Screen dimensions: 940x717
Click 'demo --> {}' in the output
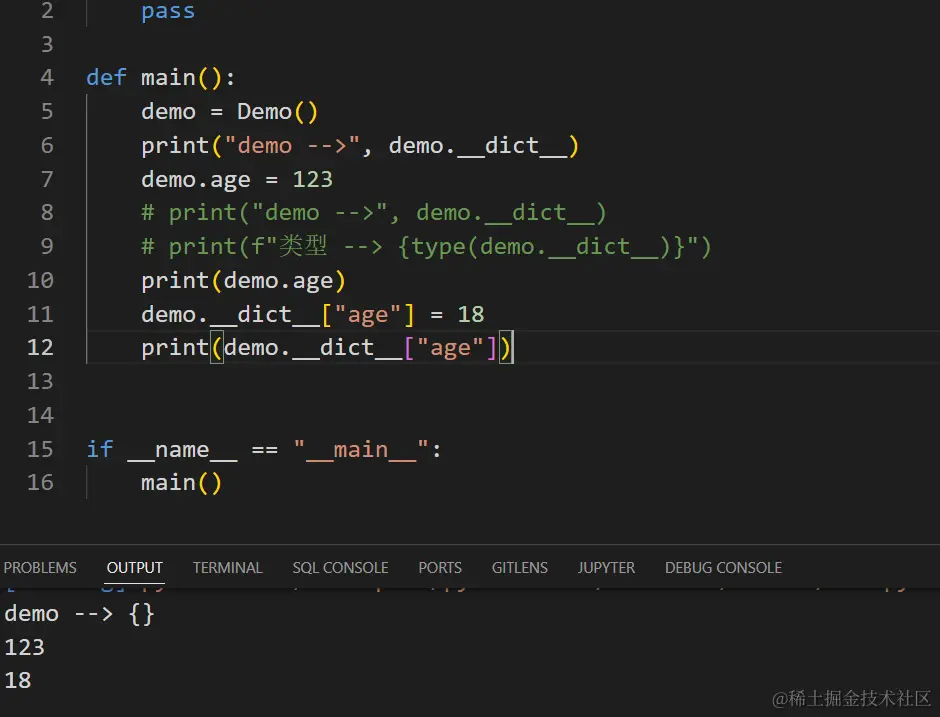[79, 614]
